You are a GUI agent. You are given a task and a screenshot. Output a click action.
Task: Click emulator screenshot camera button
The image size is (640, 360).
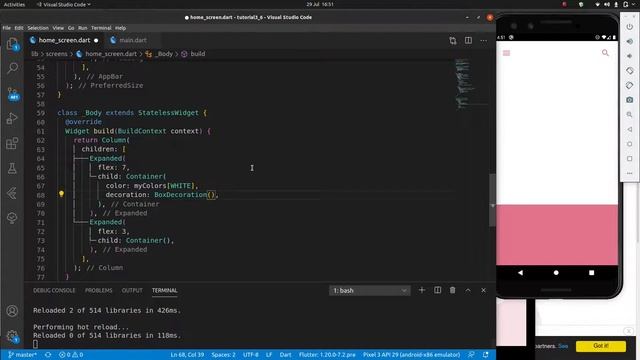tap(629, 100)
